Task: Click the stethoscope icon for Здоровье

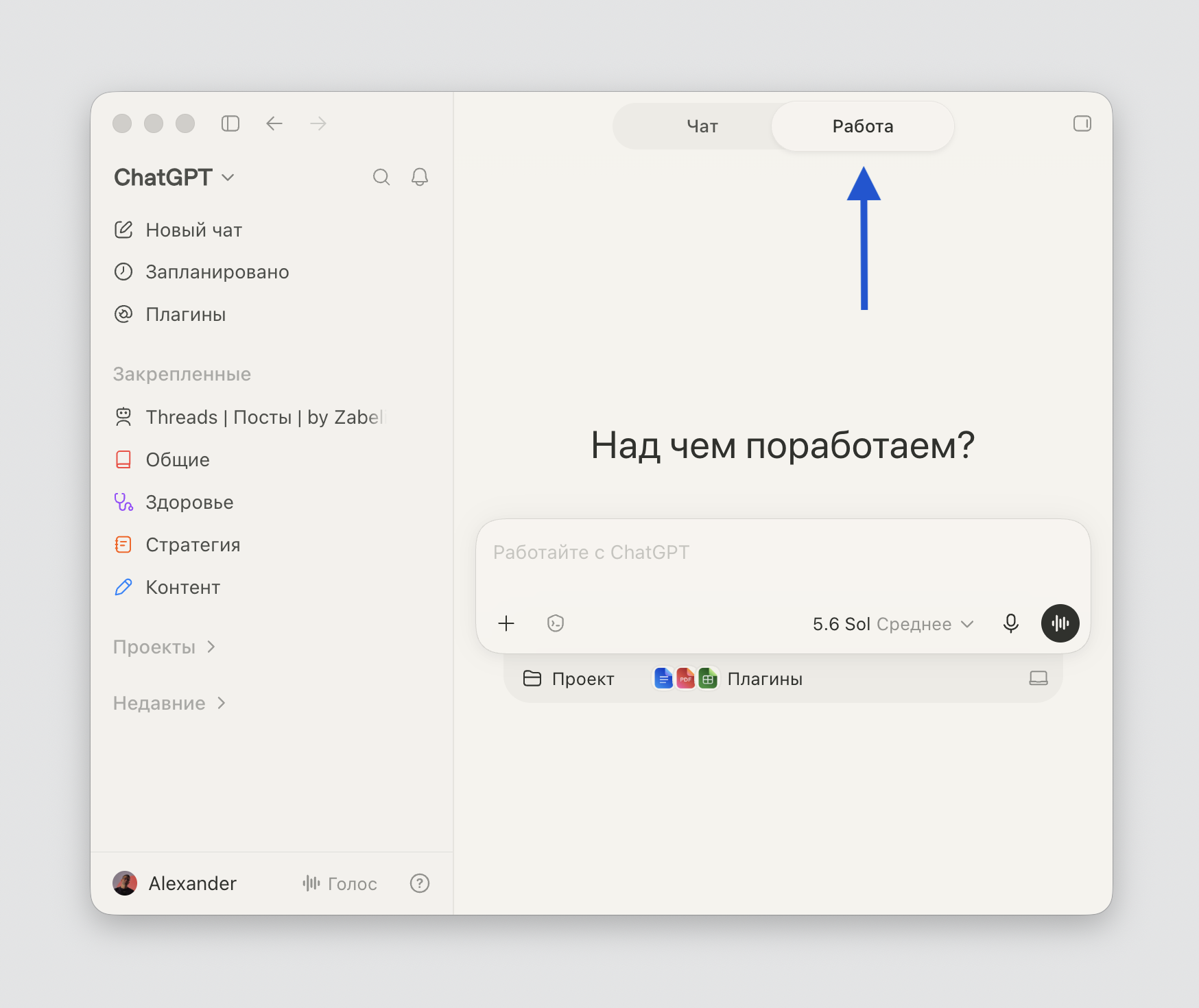Action: [x=123, y=502]
